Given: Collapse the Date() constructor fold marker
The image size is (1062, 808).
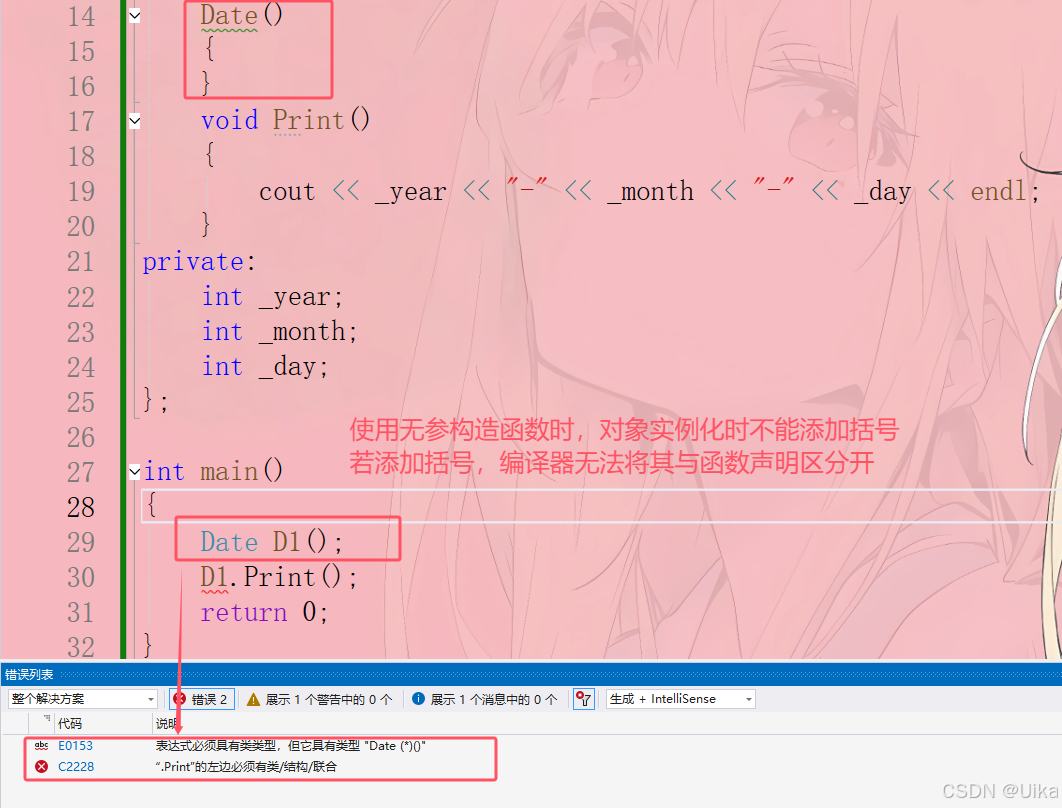Looking at the screenshot, I should pos(135,16).
